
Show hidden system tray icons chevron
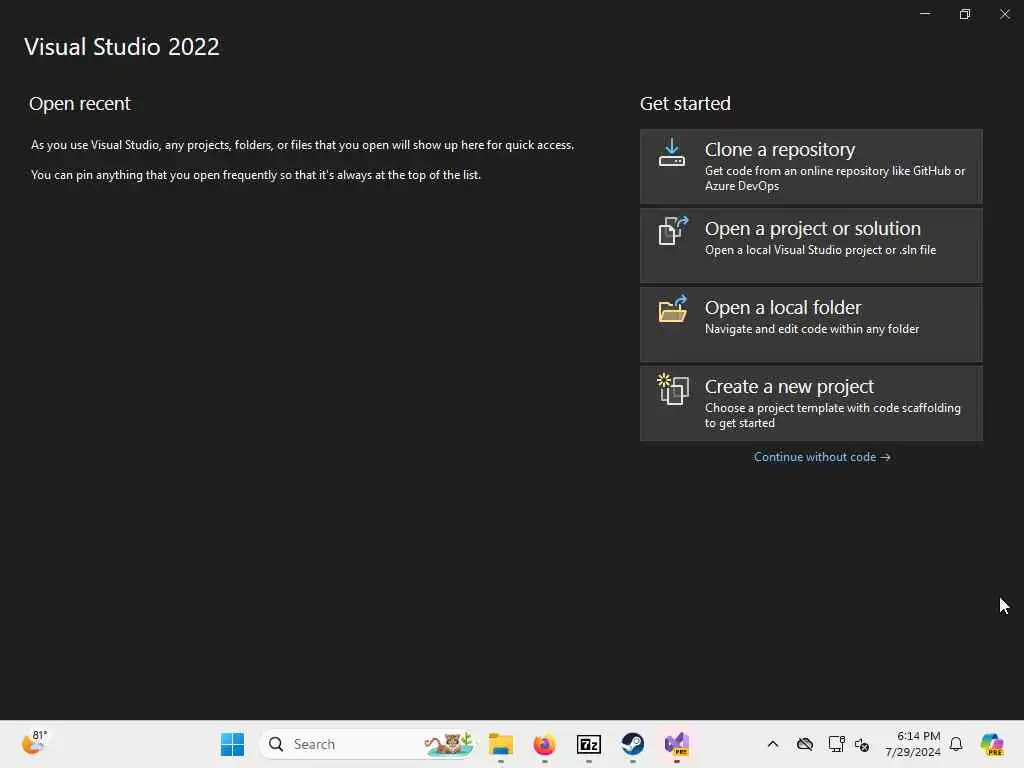[773, 744]
